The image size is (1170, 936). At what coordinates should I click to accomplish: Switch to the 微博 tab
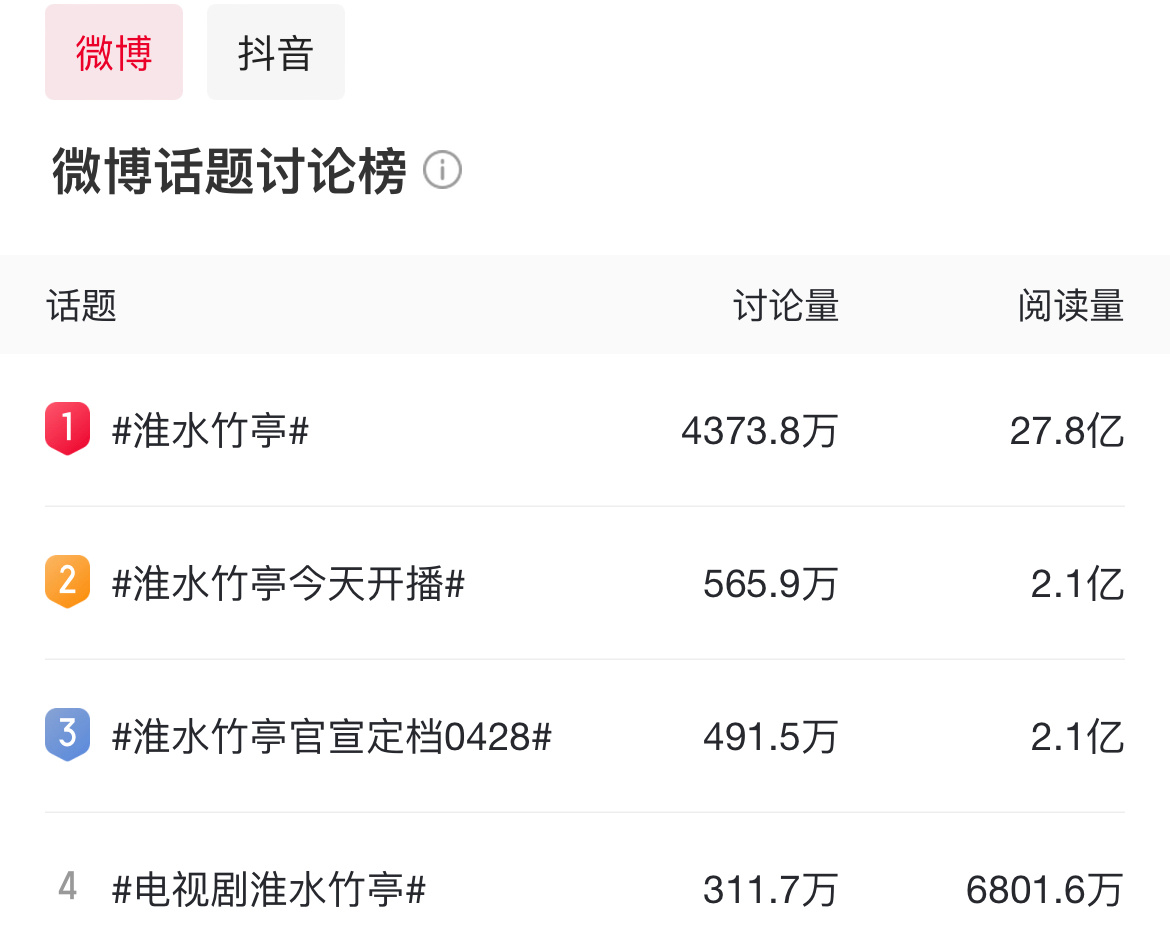(113, 52)
